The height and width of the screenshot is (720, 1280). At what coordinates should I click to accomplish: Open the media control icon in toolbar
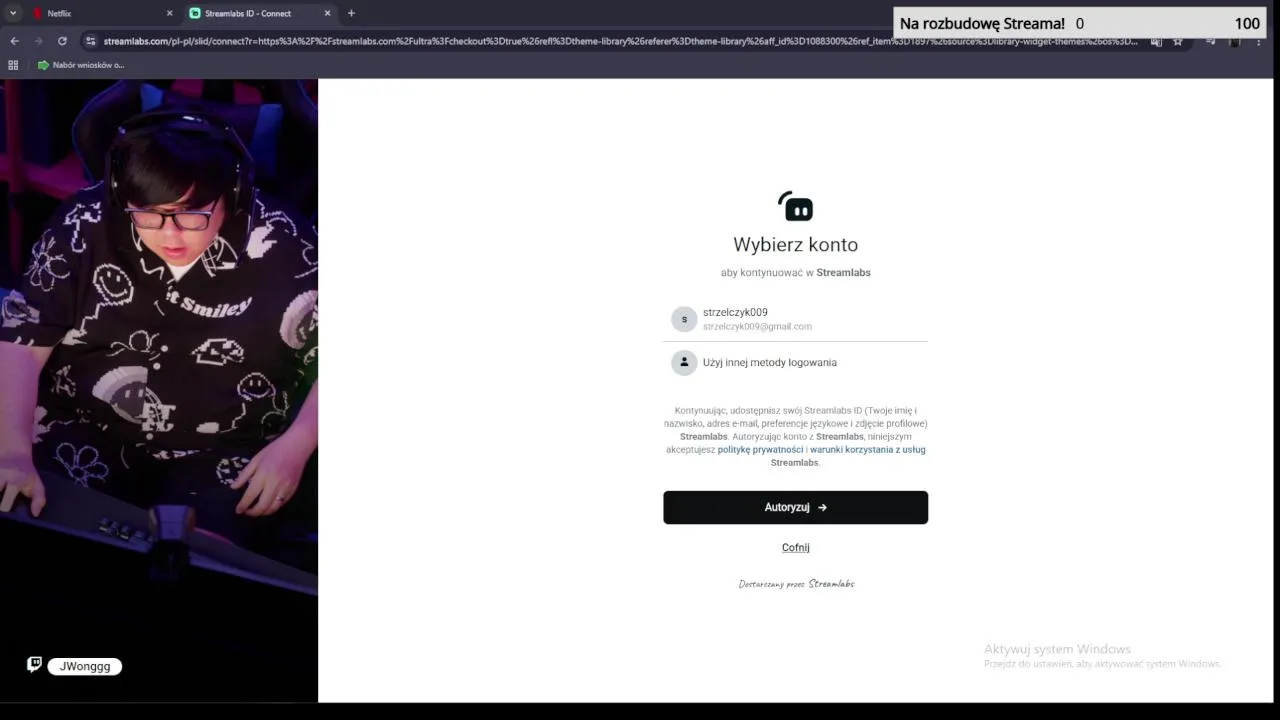click(1210, 41)
